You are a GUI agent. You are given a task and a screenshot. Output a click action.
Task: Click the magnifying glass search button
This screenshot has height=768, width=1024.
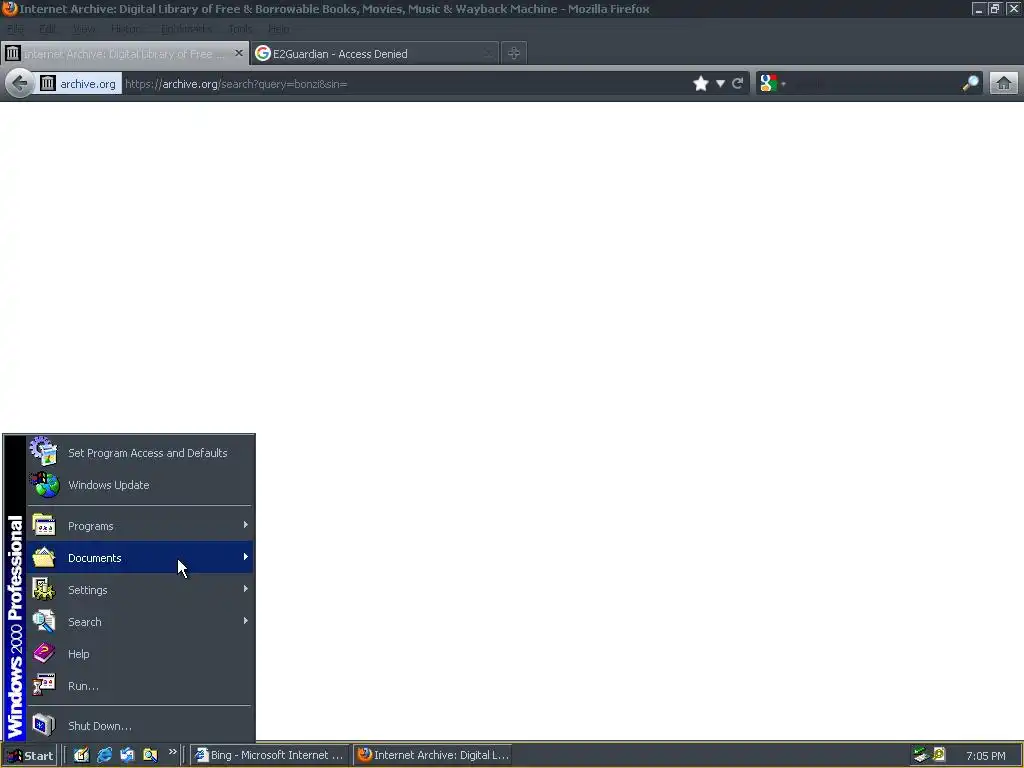click(x=970, y=84)
